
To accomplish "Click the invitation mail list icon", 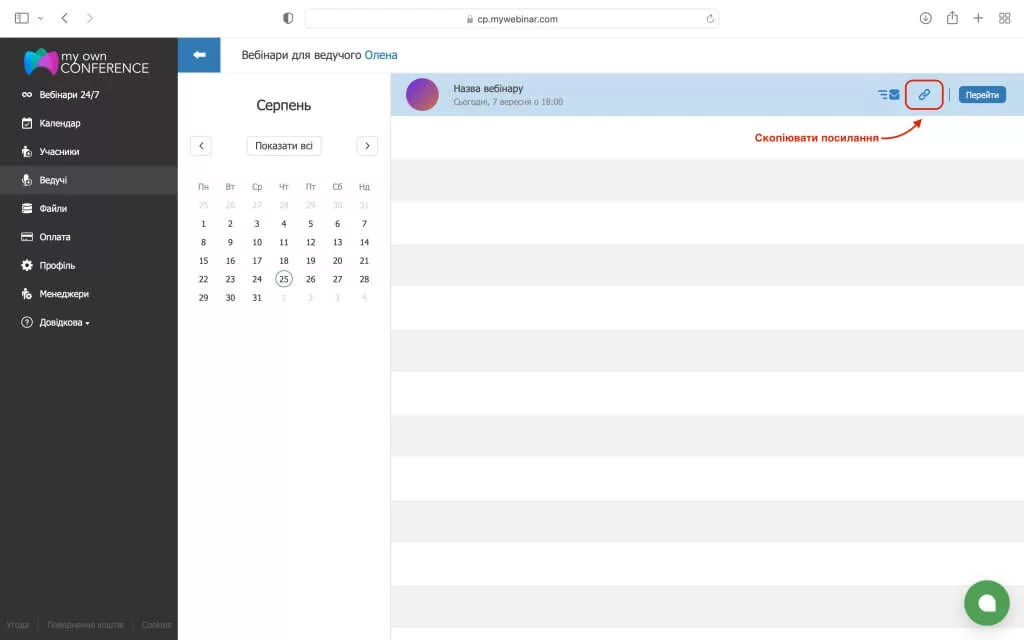I will tap(889, 95).
